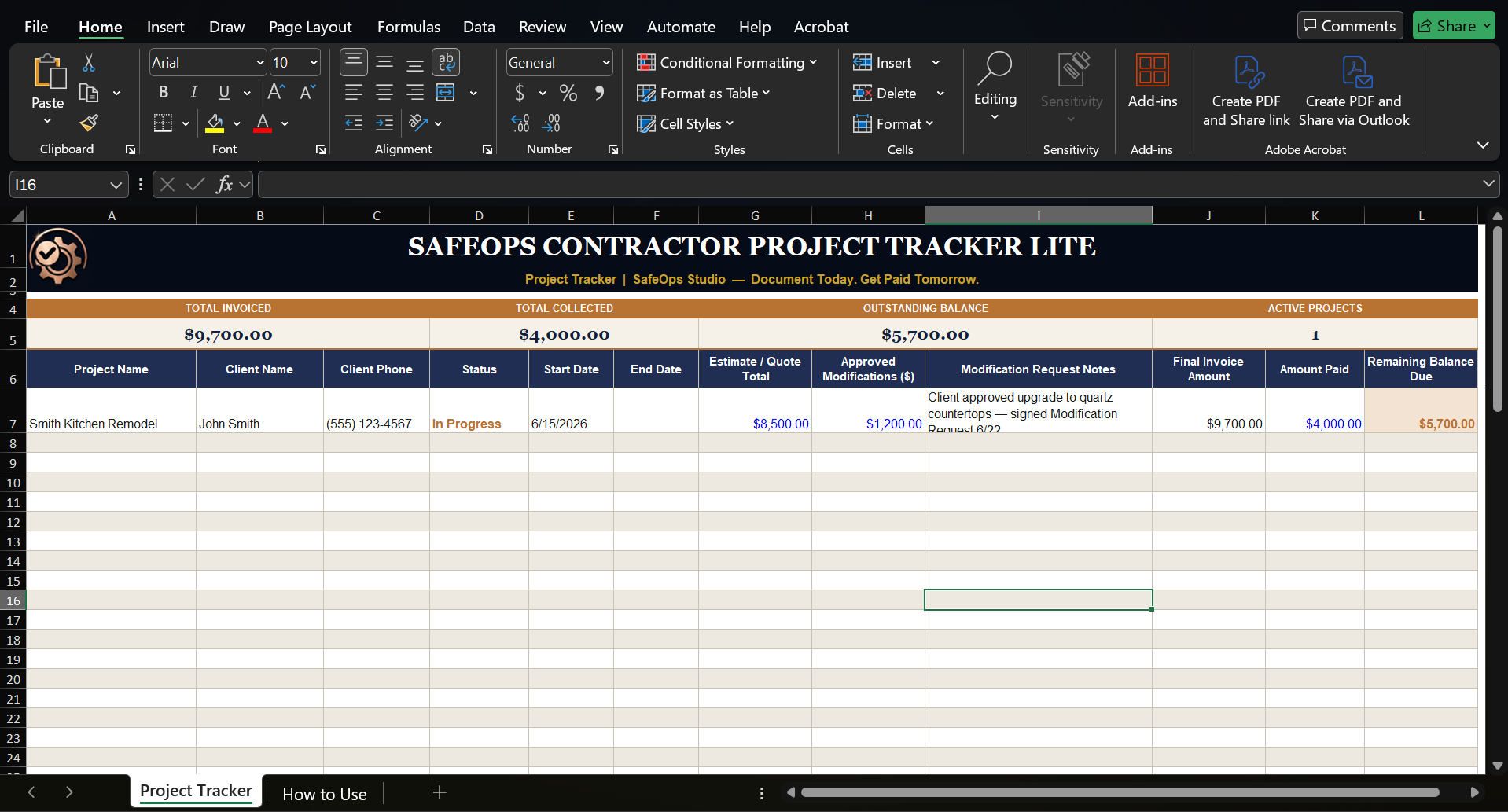
Task: Align text right in the cell
Action: click(x=415, y=93)
